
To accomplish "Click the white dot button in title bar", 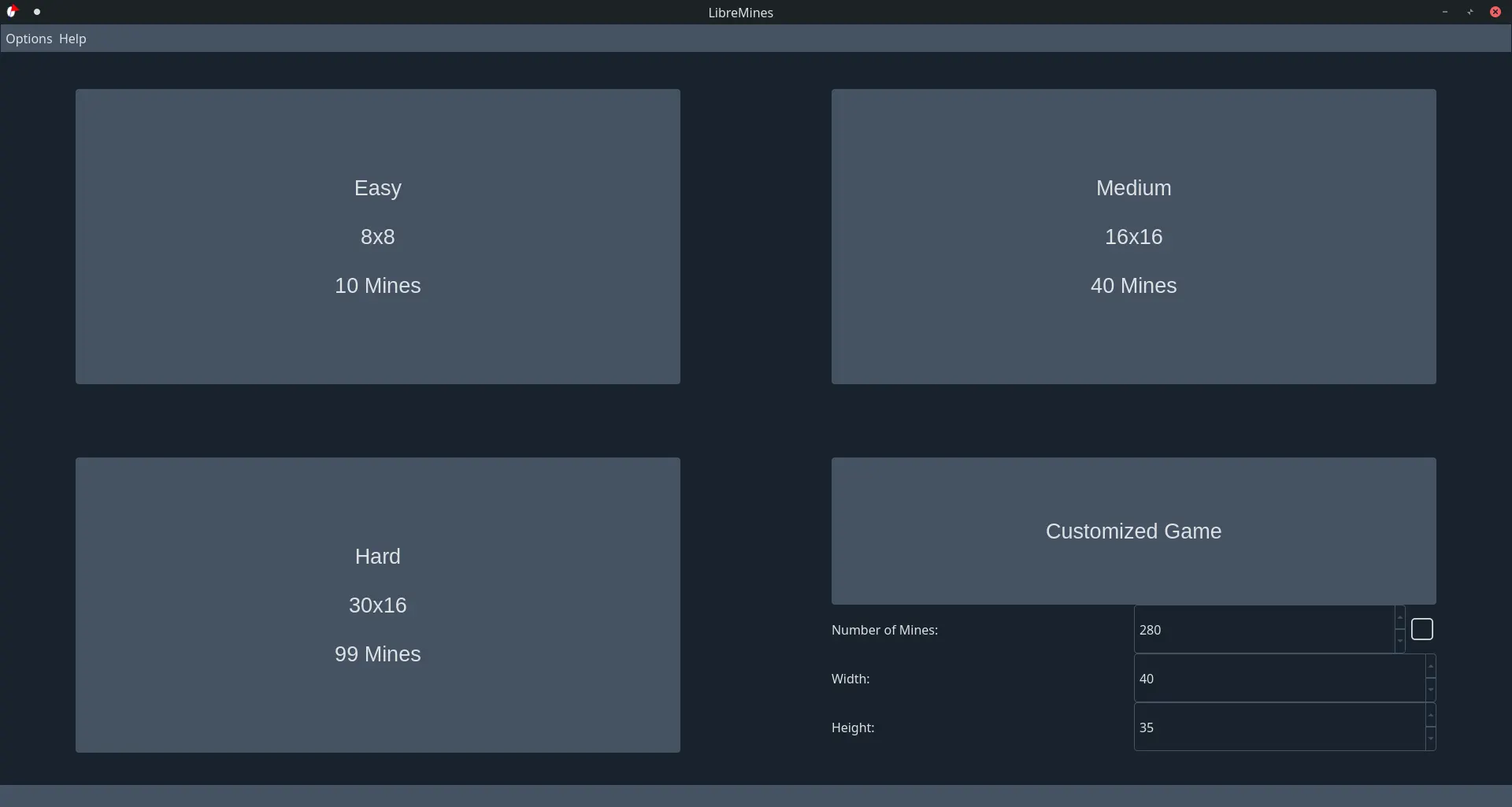I will (37, 12).
